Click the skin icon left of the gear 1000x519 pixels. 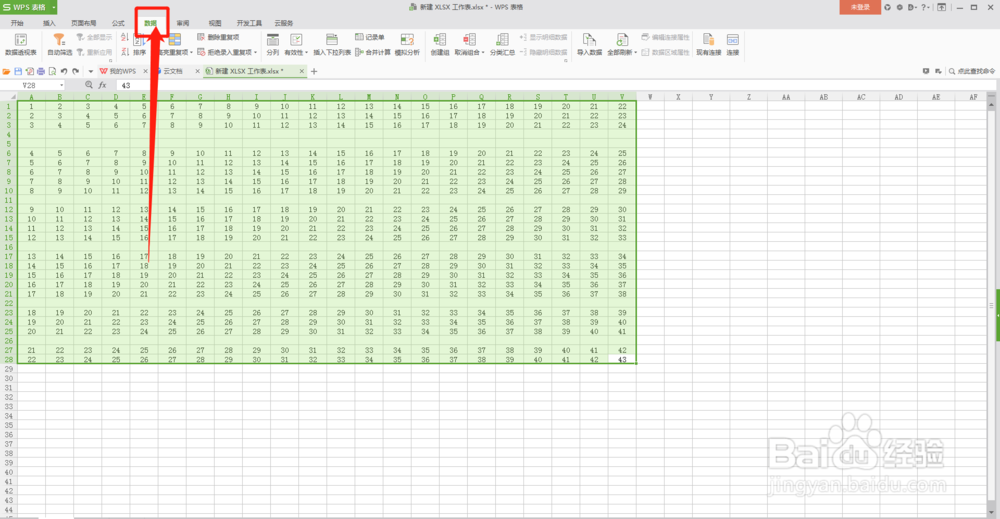point(887,7)
